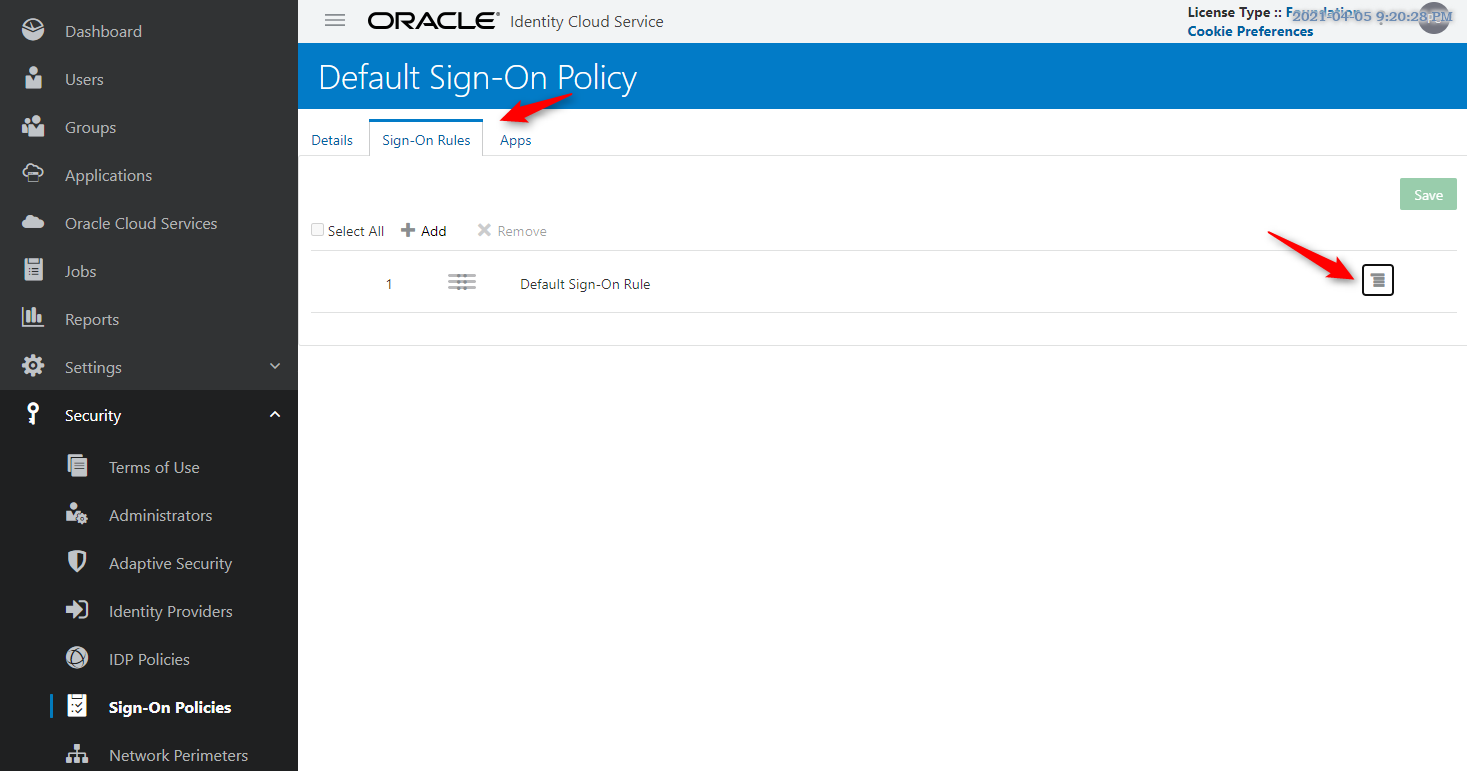The height and width of the screenshot is (771, 1467).
Task: Select the Adaptive Security shield icon
Action: click(x=77, y=562)
